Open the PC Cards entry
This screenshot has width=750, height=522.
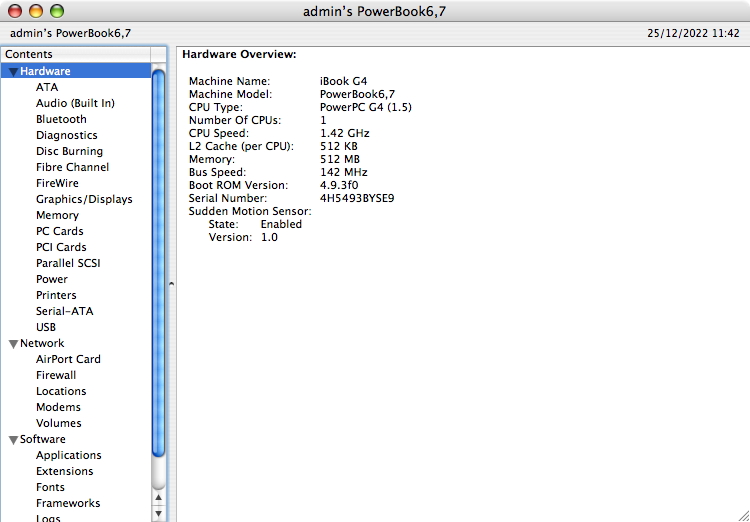(59, 231)
